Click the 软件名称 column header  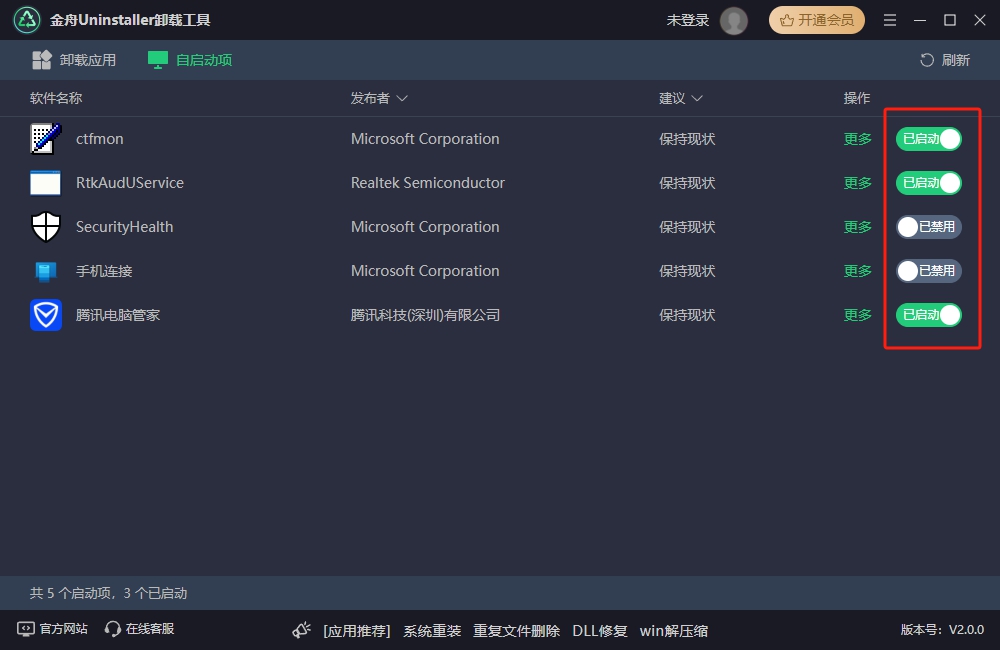56,98
